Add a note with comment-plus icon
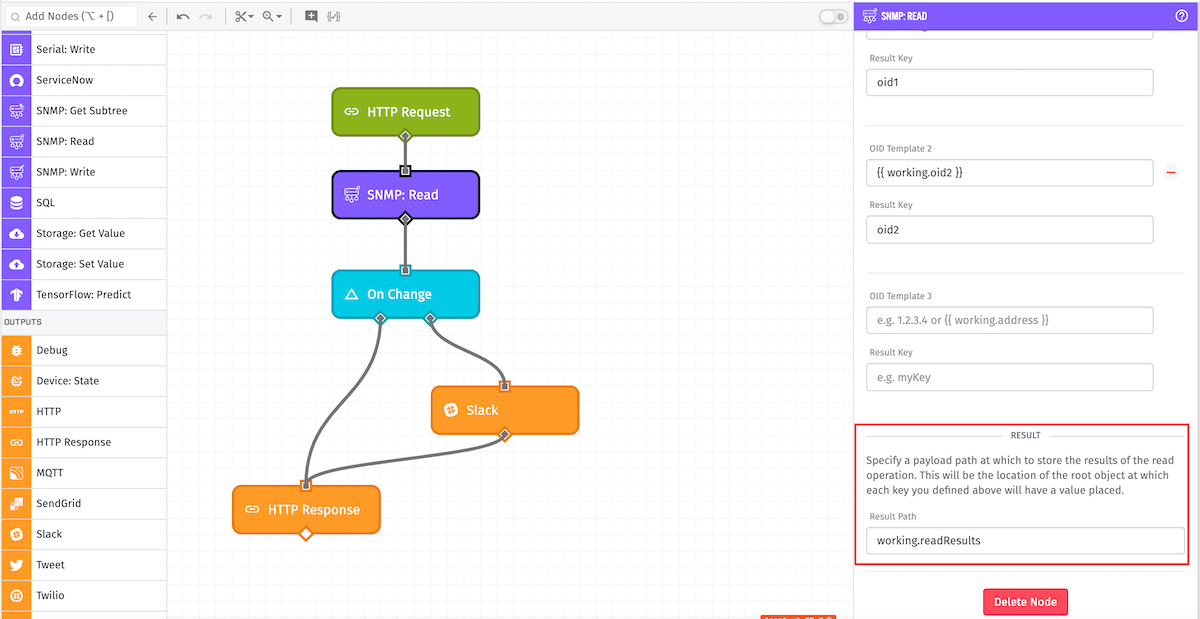 click(x=311, y=16)
